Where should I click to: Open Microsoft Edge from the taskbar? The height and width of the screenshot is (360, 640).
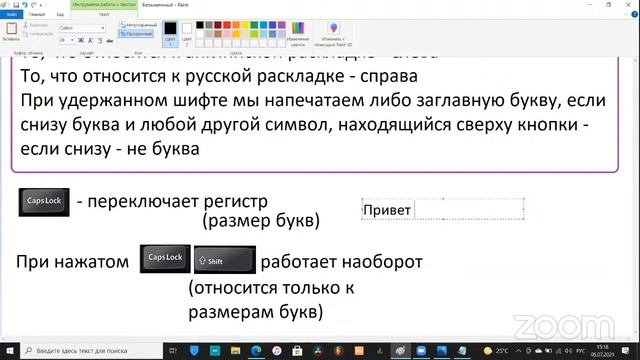pos(256,351)
